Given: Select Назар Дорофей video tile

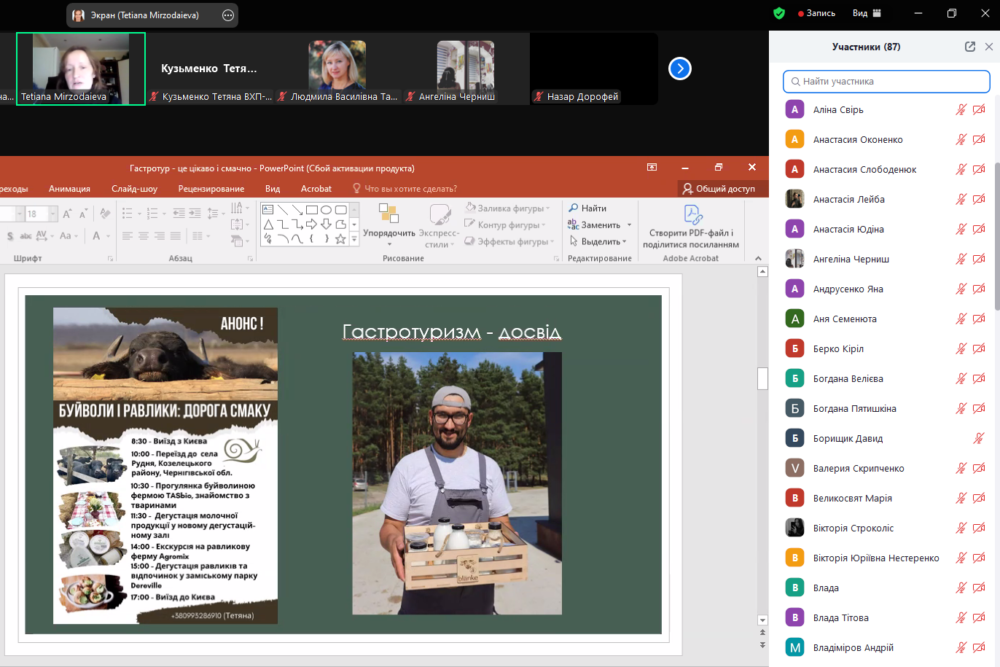Looking at the screenshot, I should coord(594,69).
